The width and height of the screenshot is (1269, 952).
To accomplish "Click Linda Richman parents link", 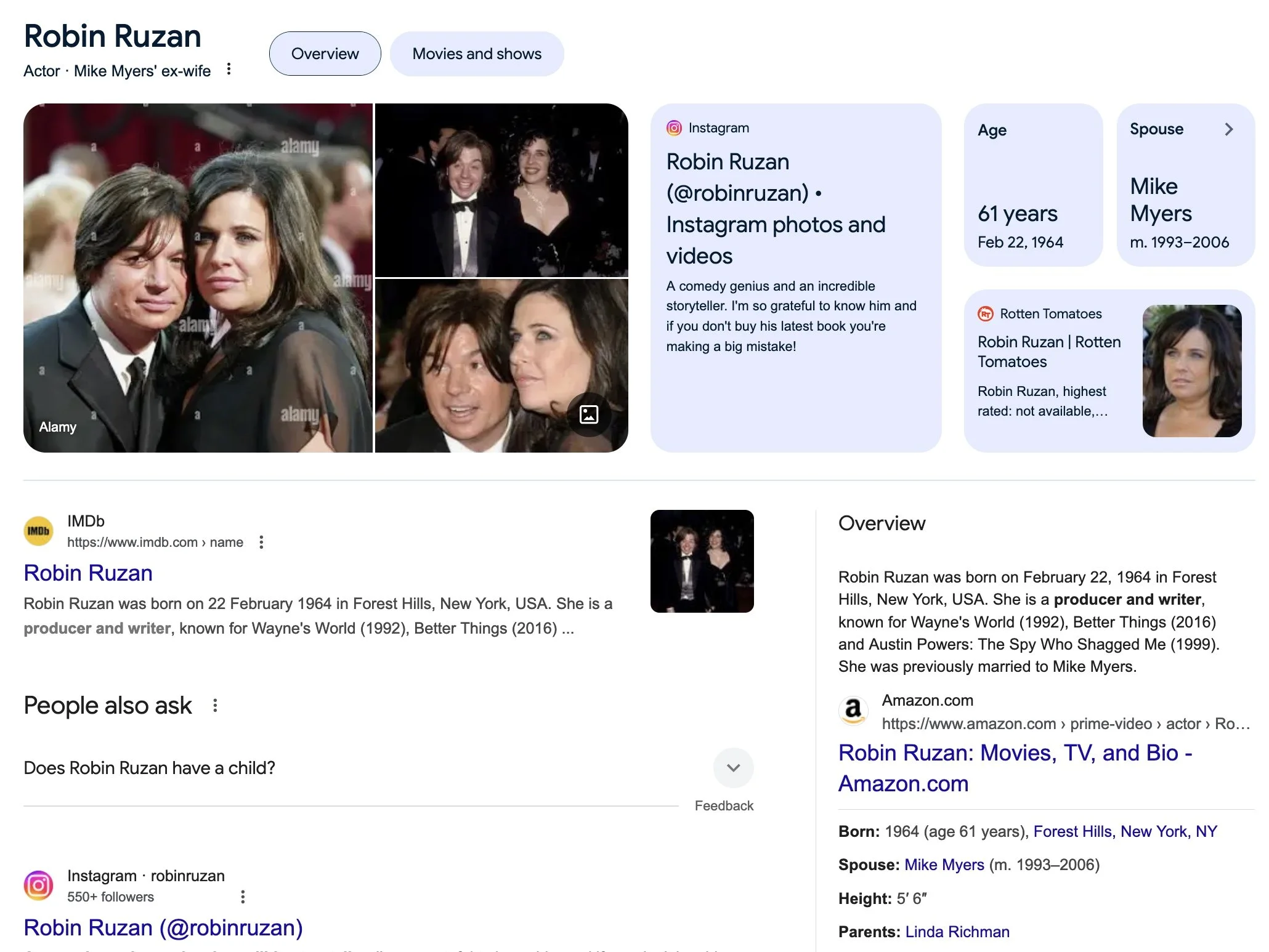I will pos(957,932).
